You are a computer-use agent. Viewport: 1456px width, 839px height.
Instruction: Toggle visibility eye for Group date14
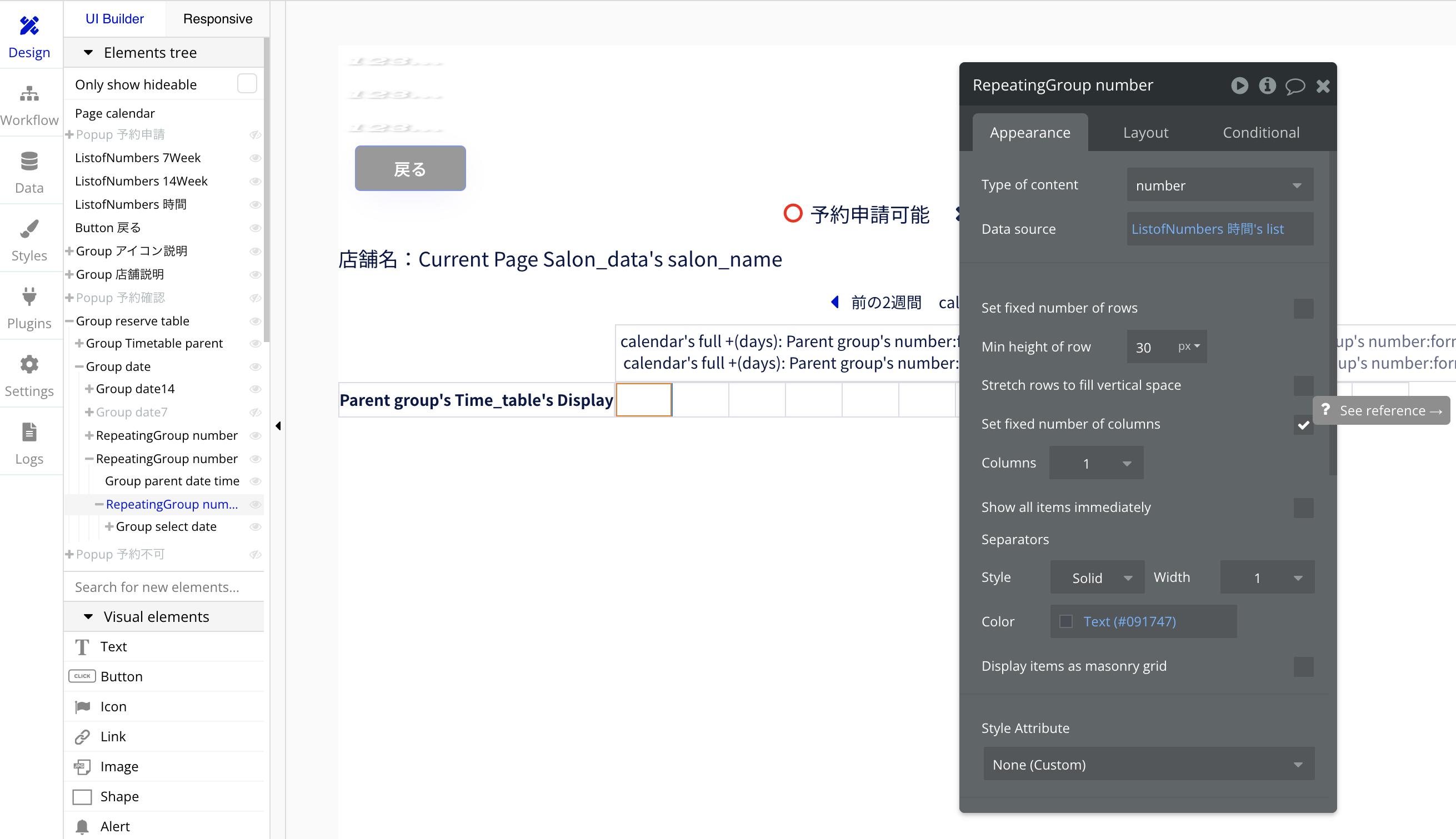[256, 389]
